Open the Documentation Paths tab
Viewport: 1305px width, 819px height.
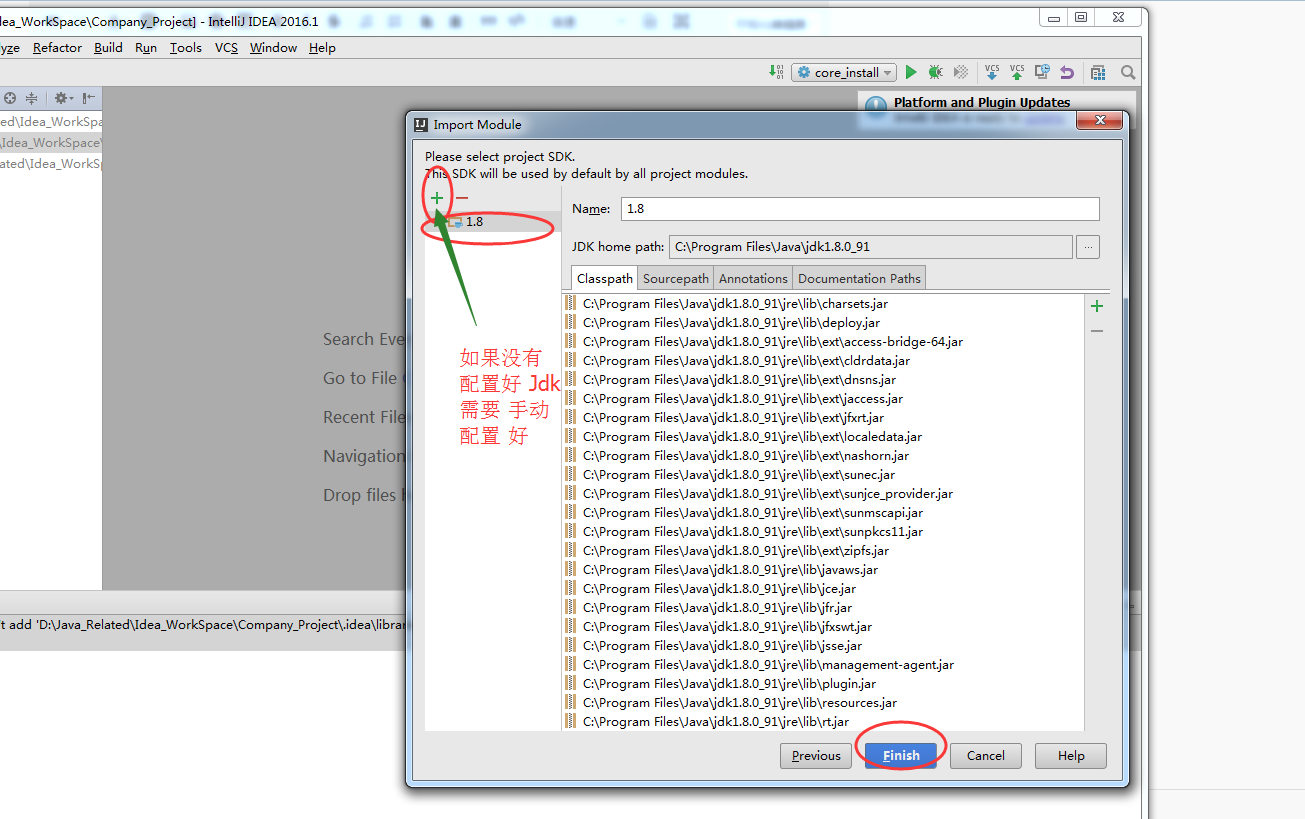pos(859,278)
